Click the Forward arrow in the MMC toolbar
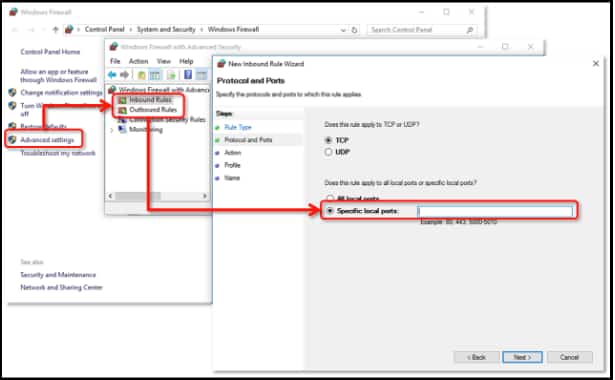Viewport: 615px width, 380px height. (124, 75)
